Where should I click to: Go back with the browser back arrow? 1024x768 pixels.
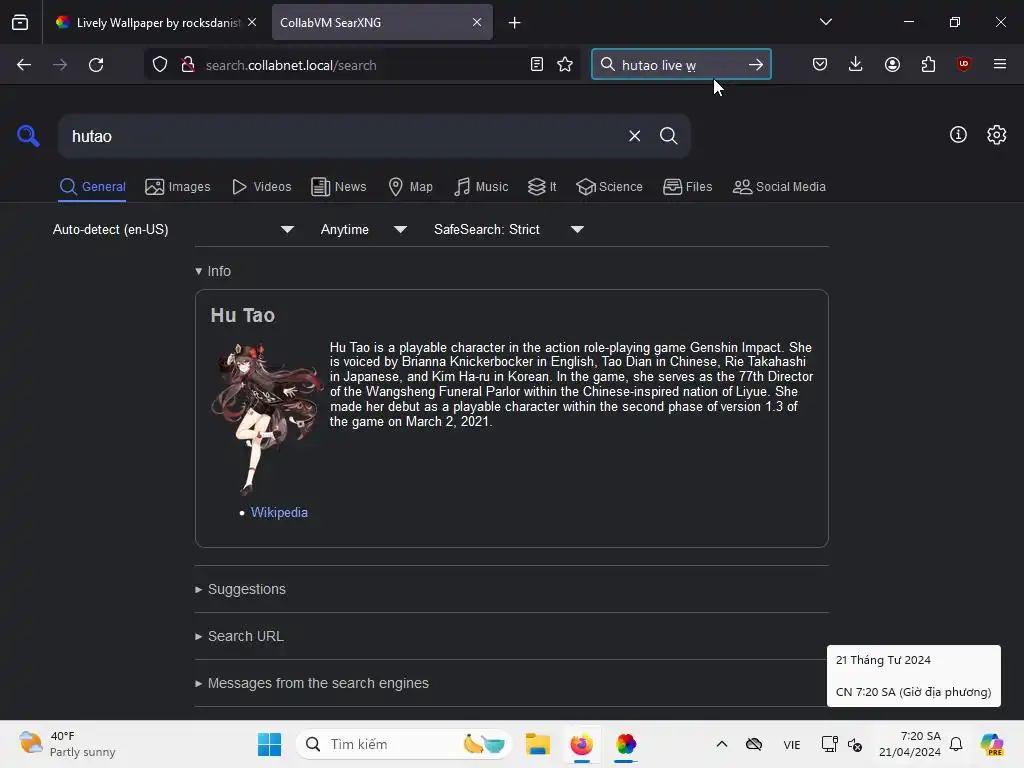pos(24,65)
